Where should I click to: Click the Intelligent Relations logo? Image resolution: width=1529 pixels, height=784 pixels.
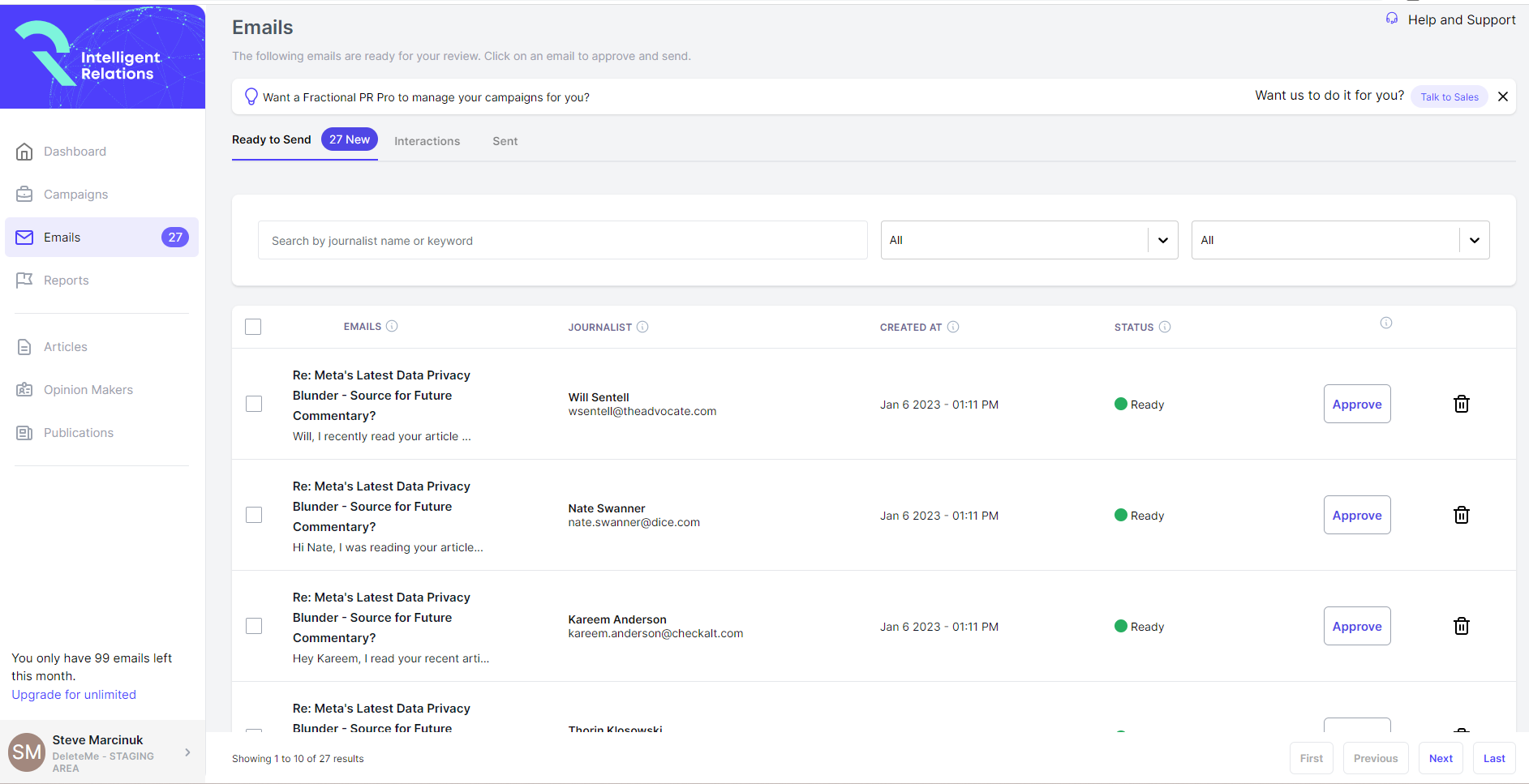(x=102, y=57)
